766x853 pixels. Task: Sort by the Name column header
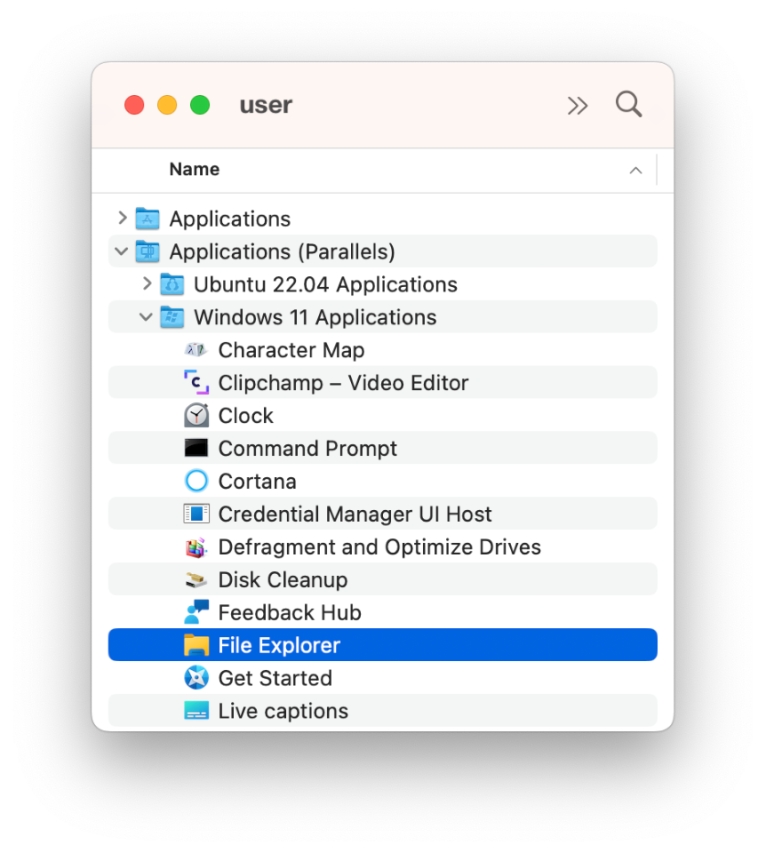194,170
